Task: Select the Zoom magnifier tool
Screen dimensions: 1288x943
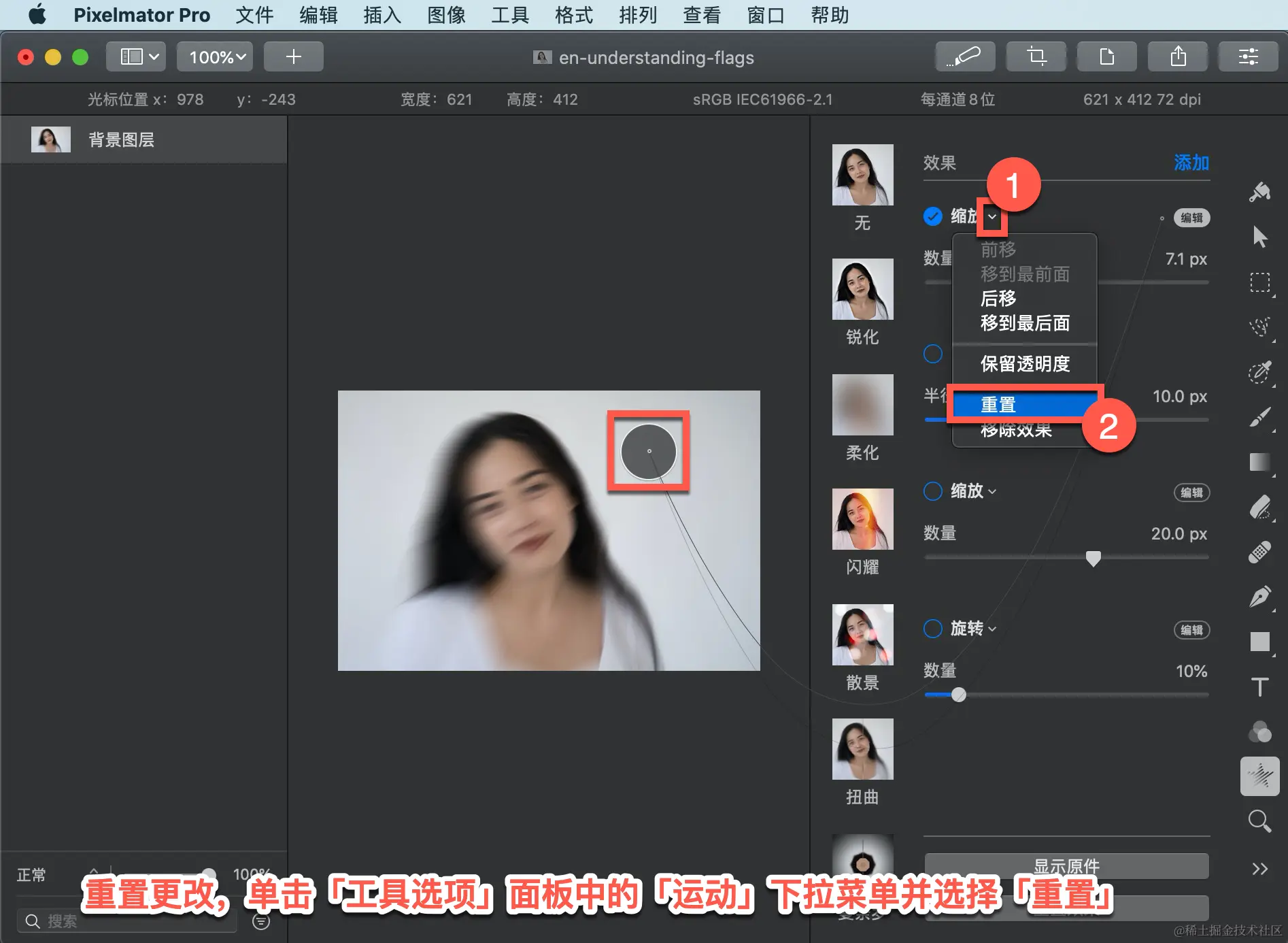Action: [1259, 821]
